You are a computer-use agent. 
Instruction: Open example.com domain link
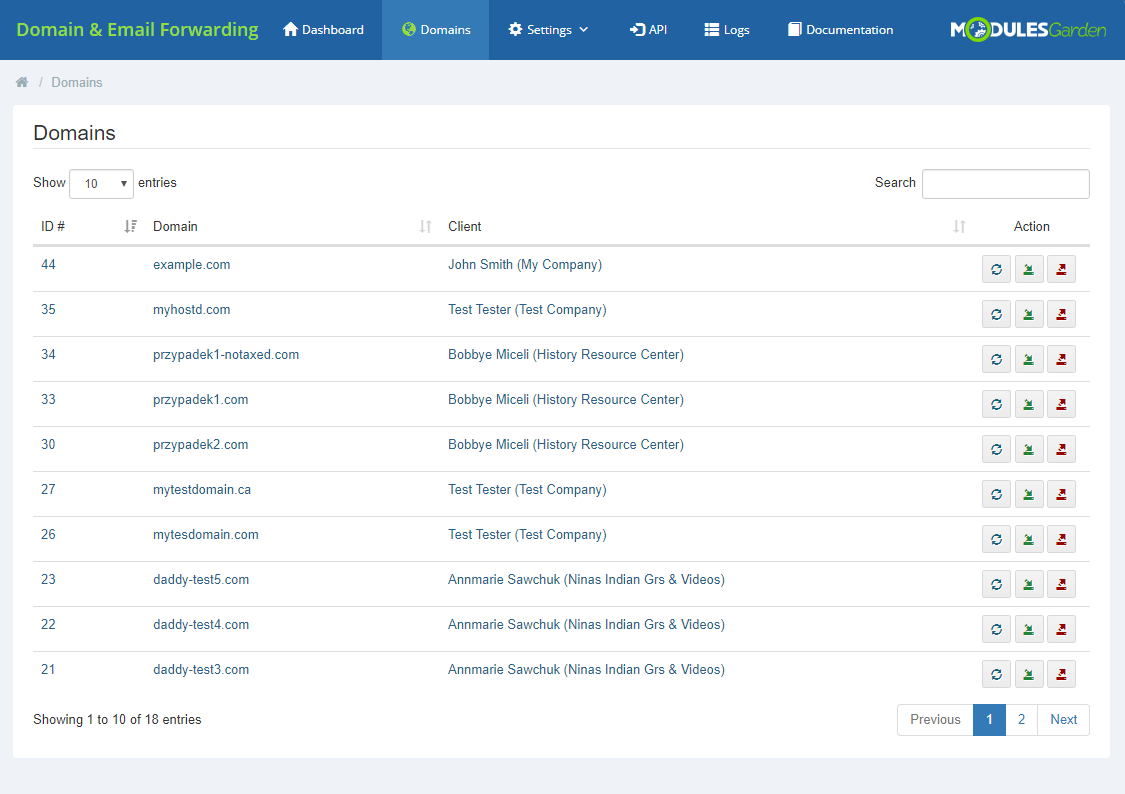pyautogui.click(x=192, y=265)
